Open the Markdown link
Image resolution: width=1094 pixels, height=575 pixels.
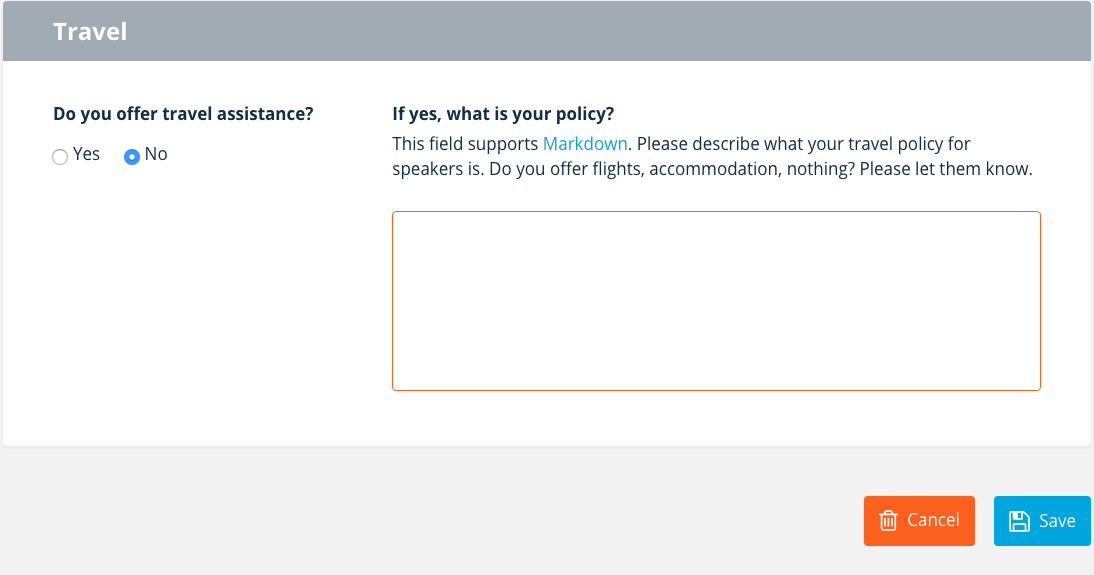pos(585,144)
